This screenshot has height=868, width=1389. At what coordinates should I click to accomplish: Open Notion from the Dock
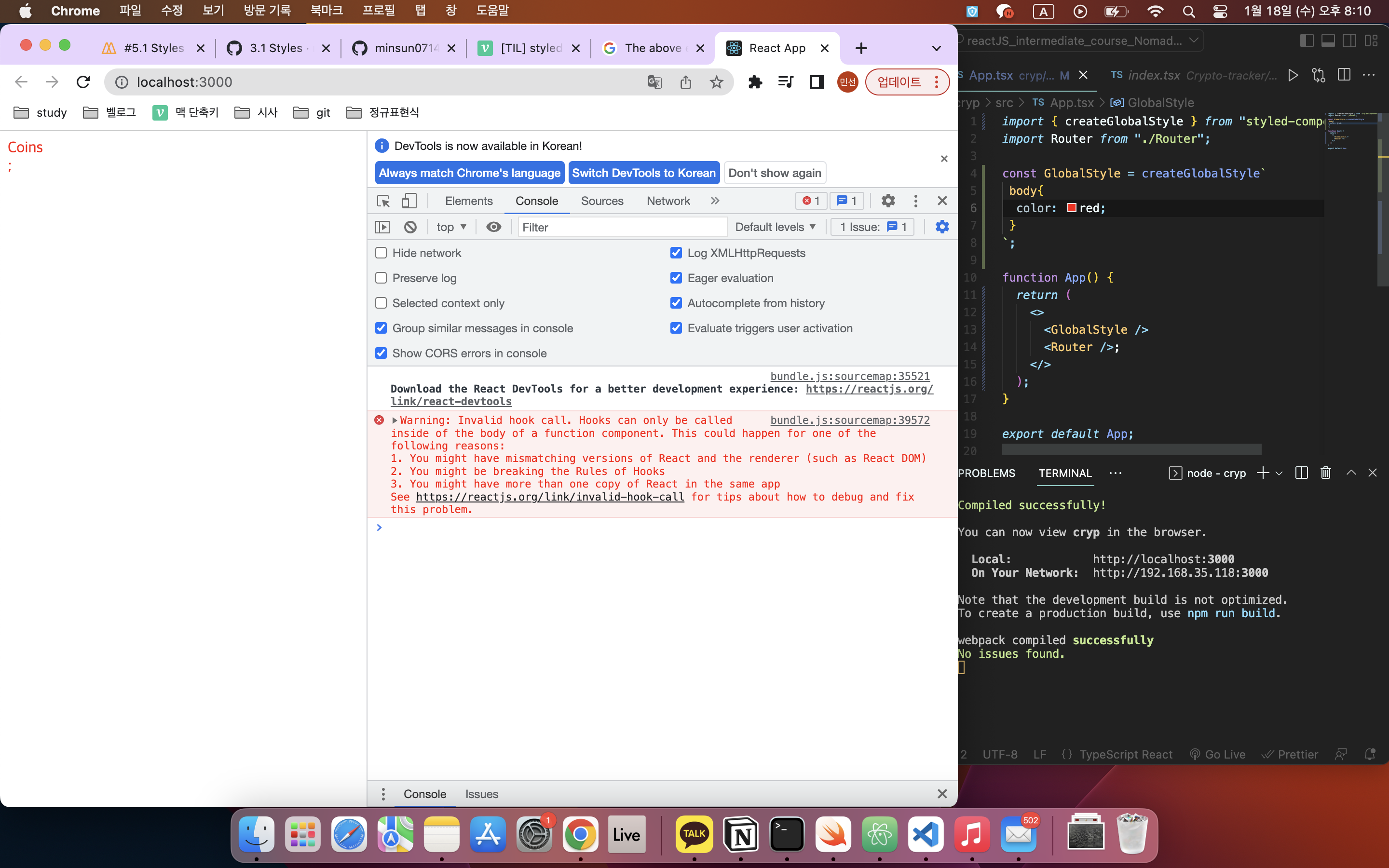coord(740,834)
